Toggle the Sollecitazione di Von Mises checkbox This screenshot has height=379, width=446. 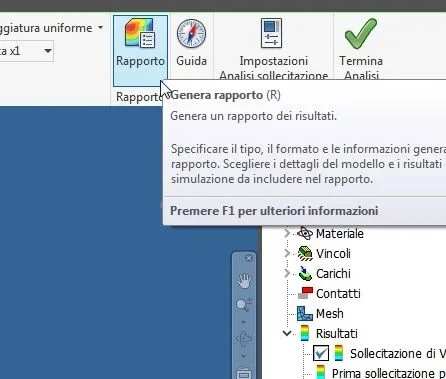pyautogui.click(x=321, y=353)
